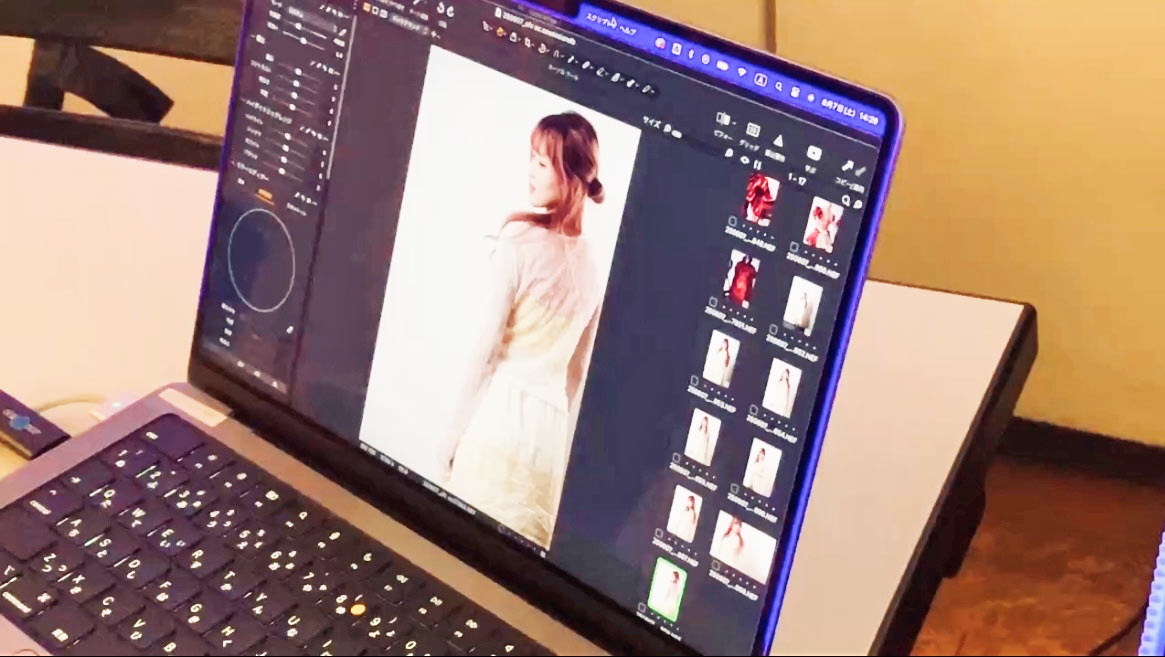Select the topmost red dress thumbnail
Image resolution: width=1165 pixels, height=657 pixels.
(x=761, y=200)
